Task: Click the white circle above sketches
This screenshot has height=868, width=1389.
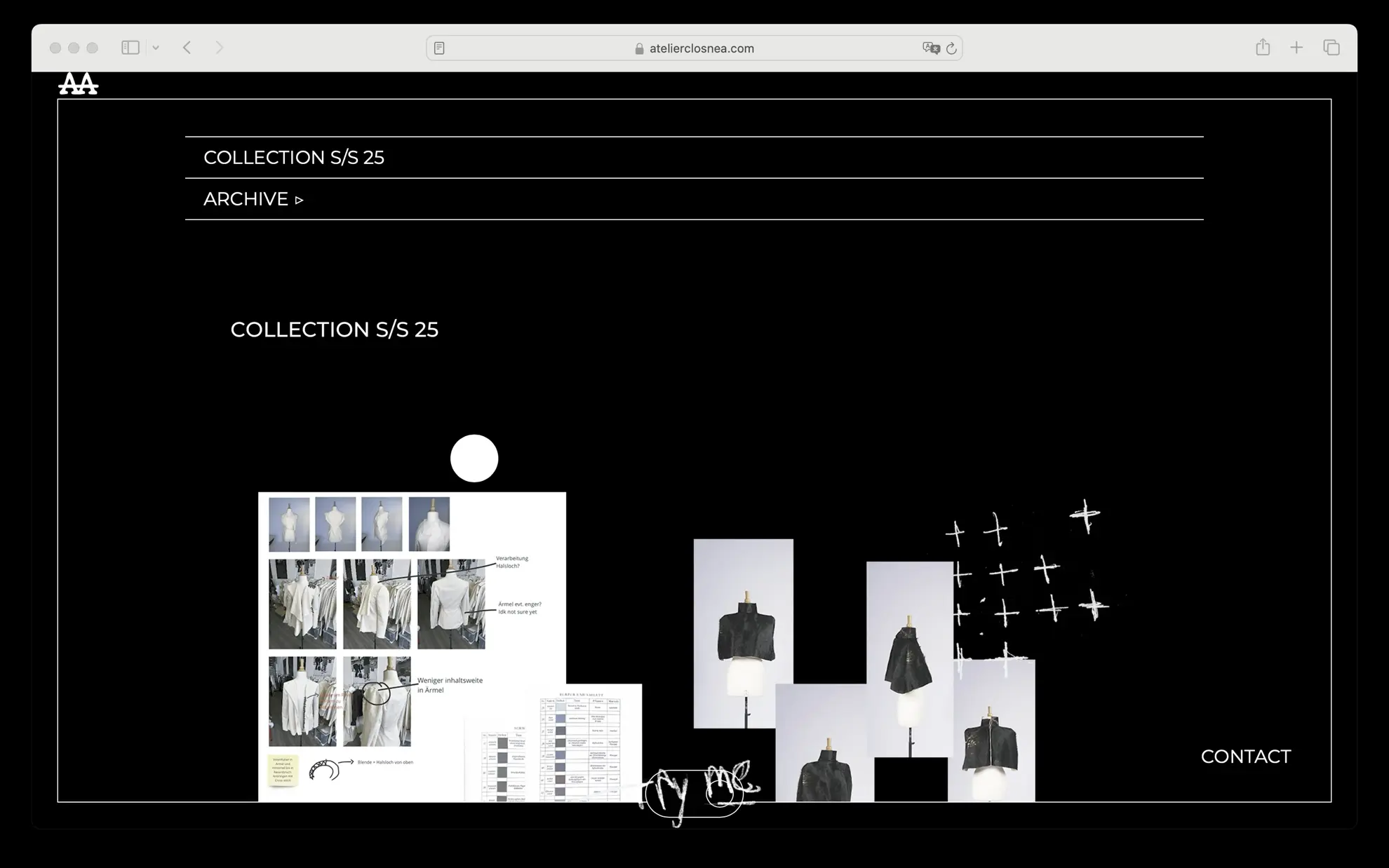Action: point(474,459)
